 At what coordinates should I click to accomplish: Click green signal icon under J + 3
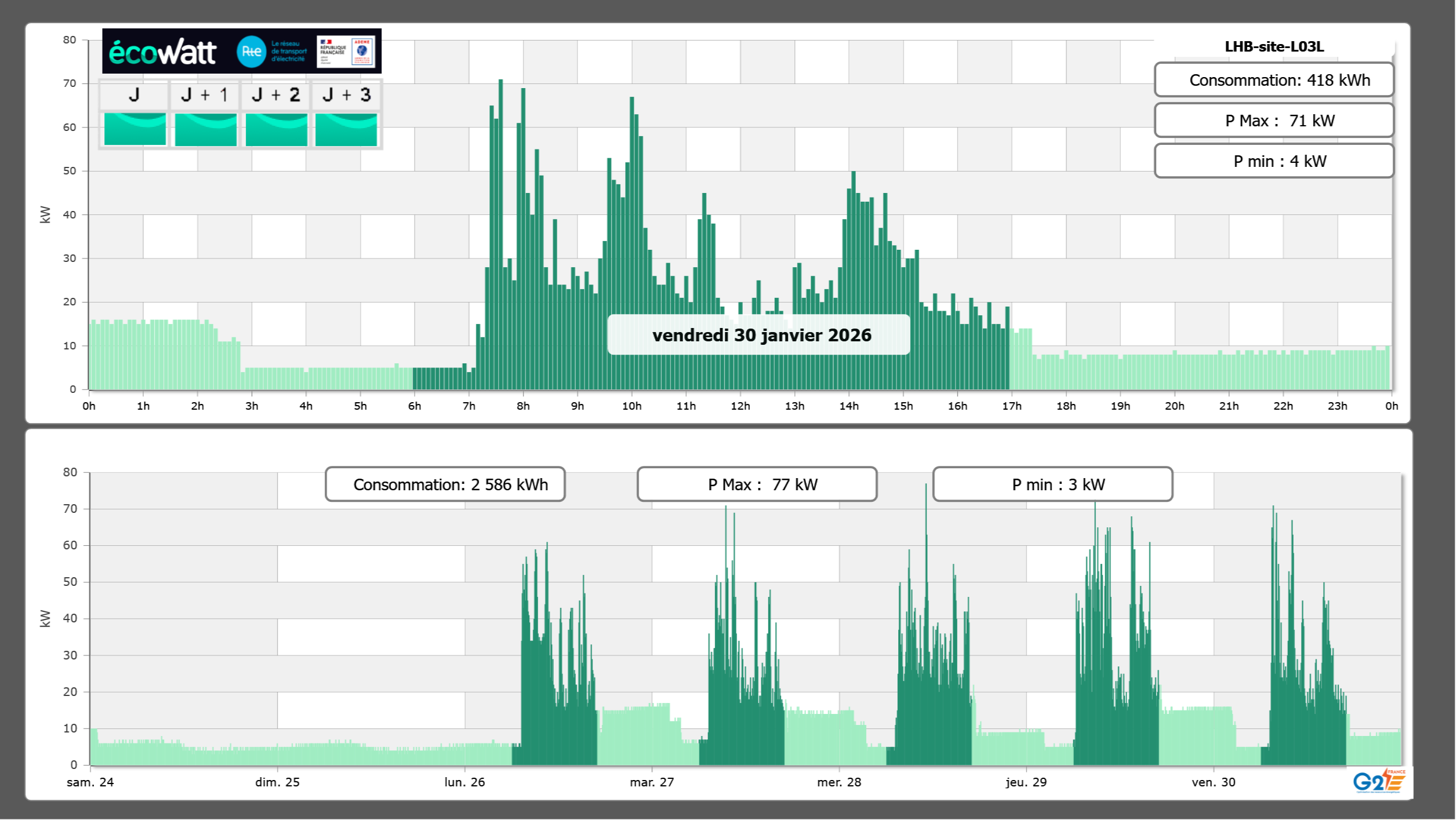(346, 129)
